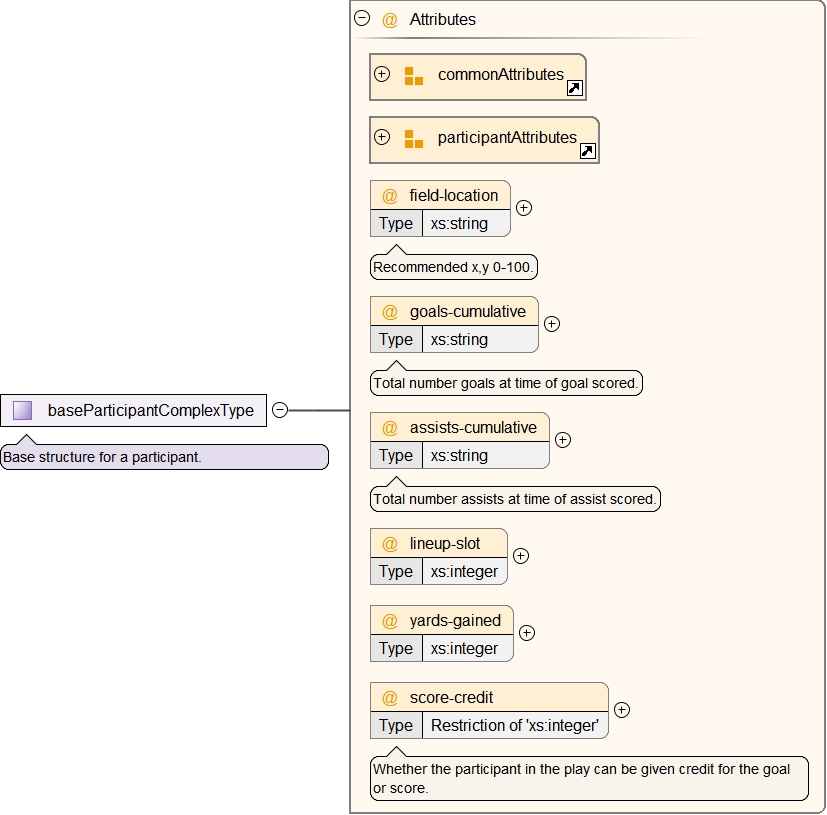This screenshot has width=827, height=815.
Task: Expand the lineup-slot attribute details
Action: point(520,556)
